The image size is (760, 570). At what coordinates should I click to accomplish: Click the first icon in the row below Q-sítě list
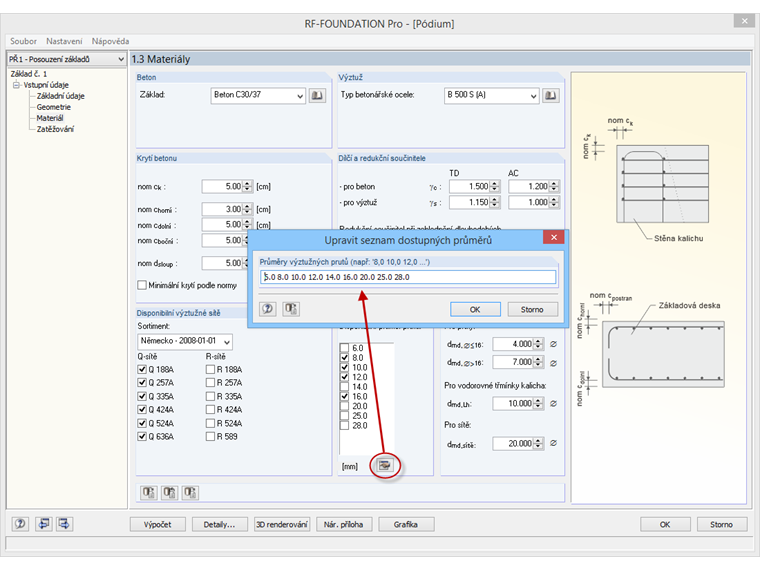click(149, 492)
